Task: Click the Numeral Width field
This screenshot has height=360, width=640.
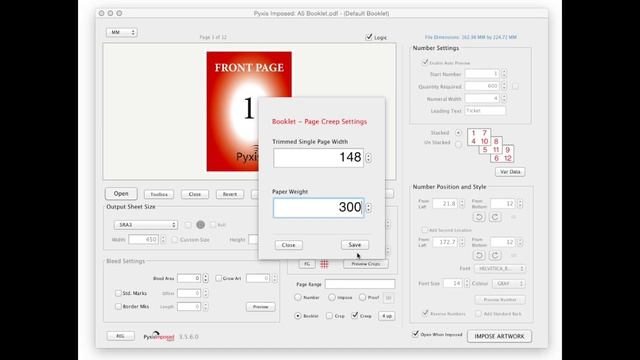Action: [x=482, y=98]
